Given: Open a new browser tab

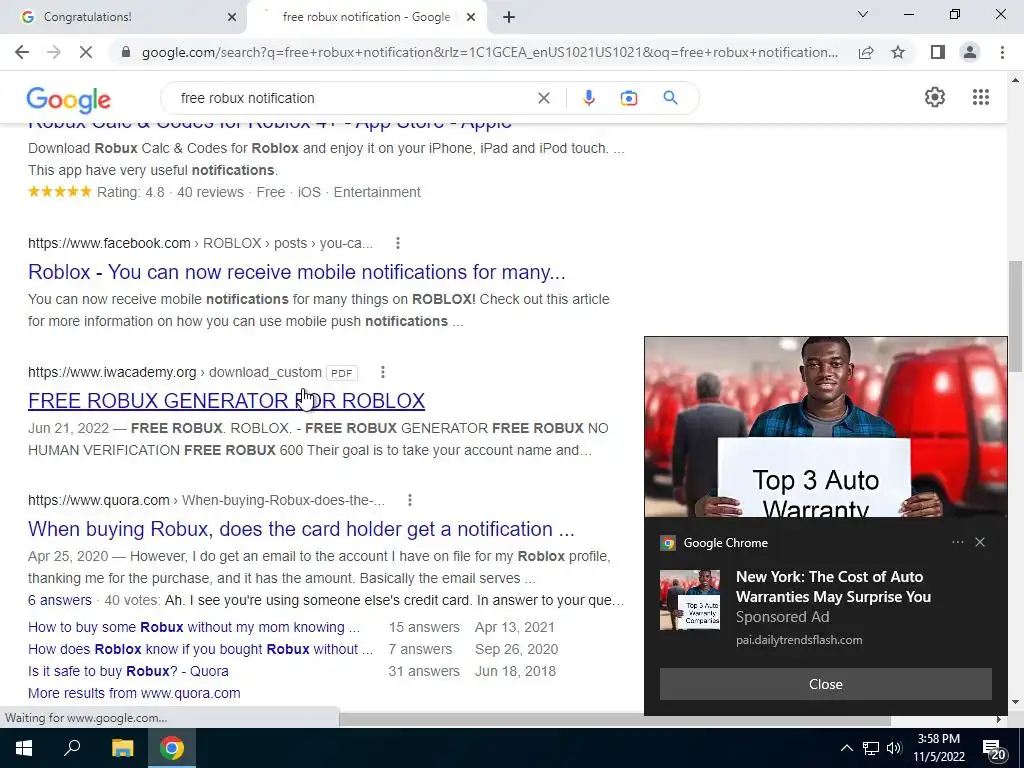Looking at the screenshot, I should click(x=509, y=17).
